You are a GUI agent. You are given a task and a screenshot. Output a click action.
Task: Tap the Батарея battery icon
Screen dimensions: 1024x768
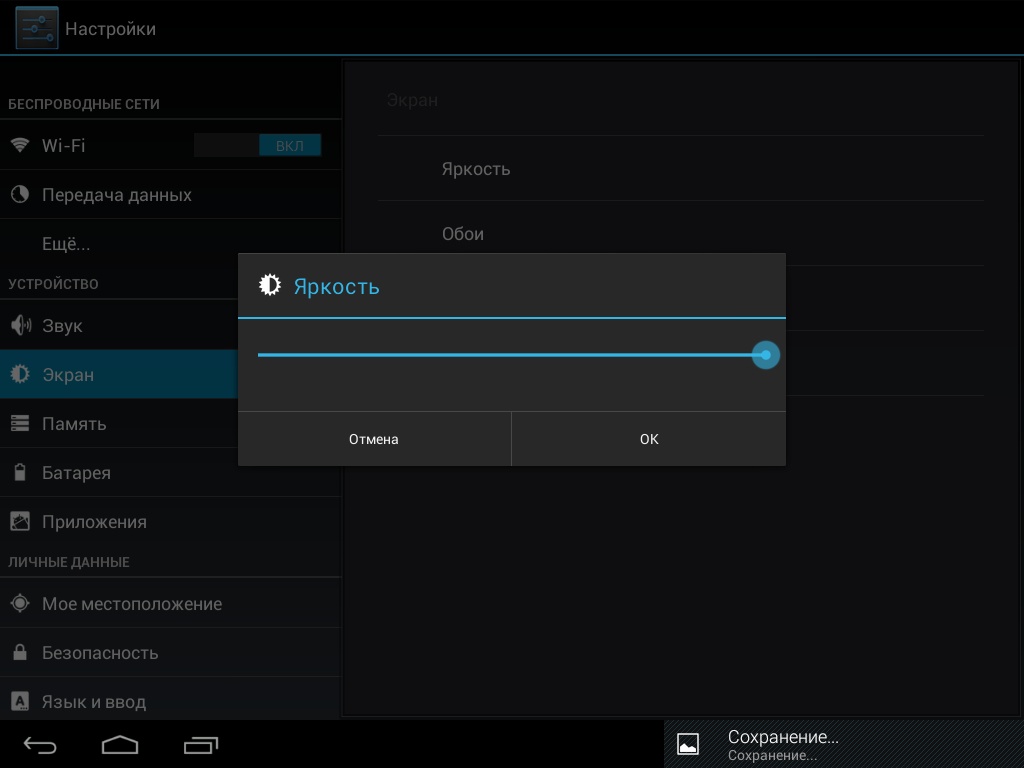tap(20, 473)
